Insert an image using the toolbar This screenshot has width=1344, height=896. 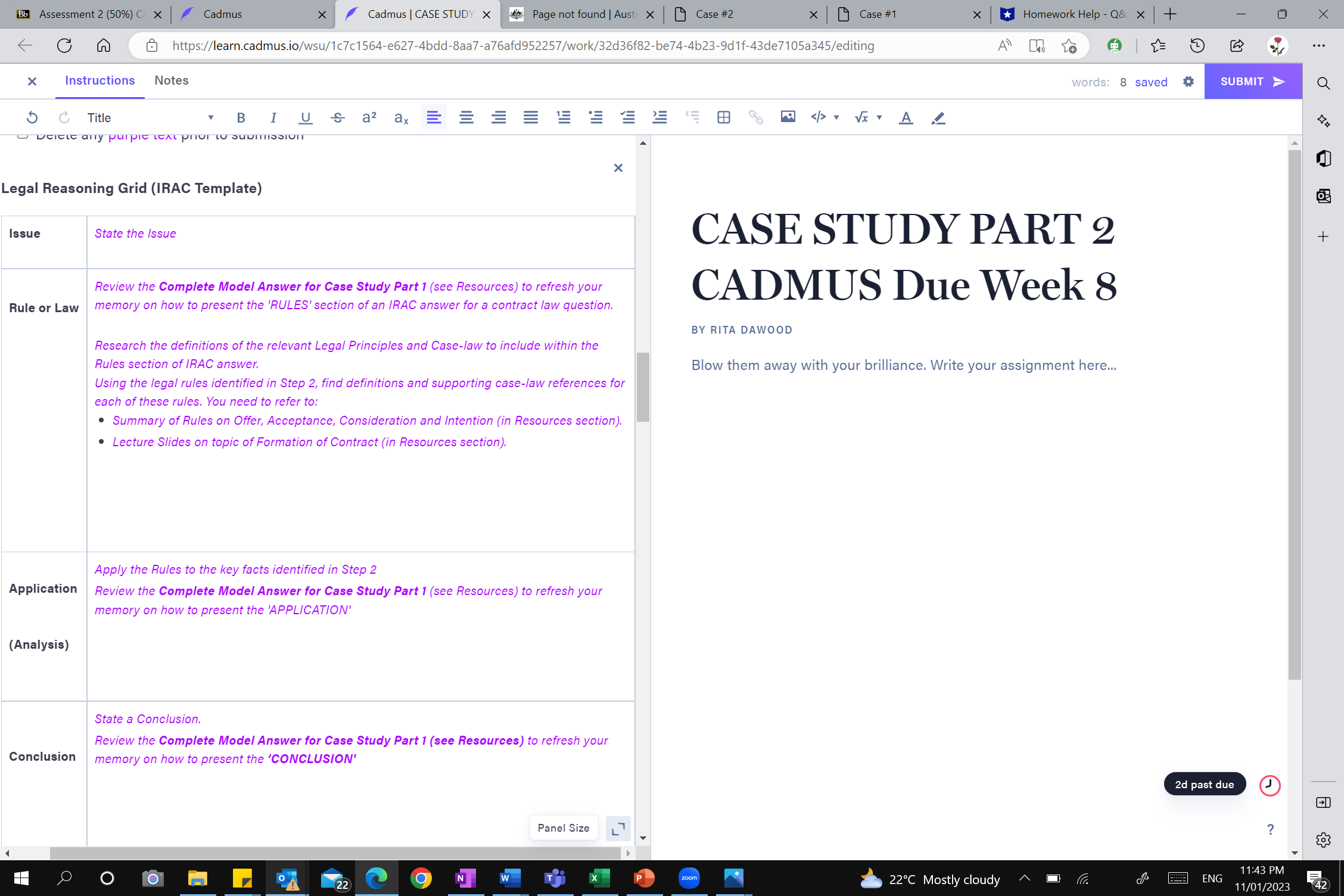coord(788,117)
